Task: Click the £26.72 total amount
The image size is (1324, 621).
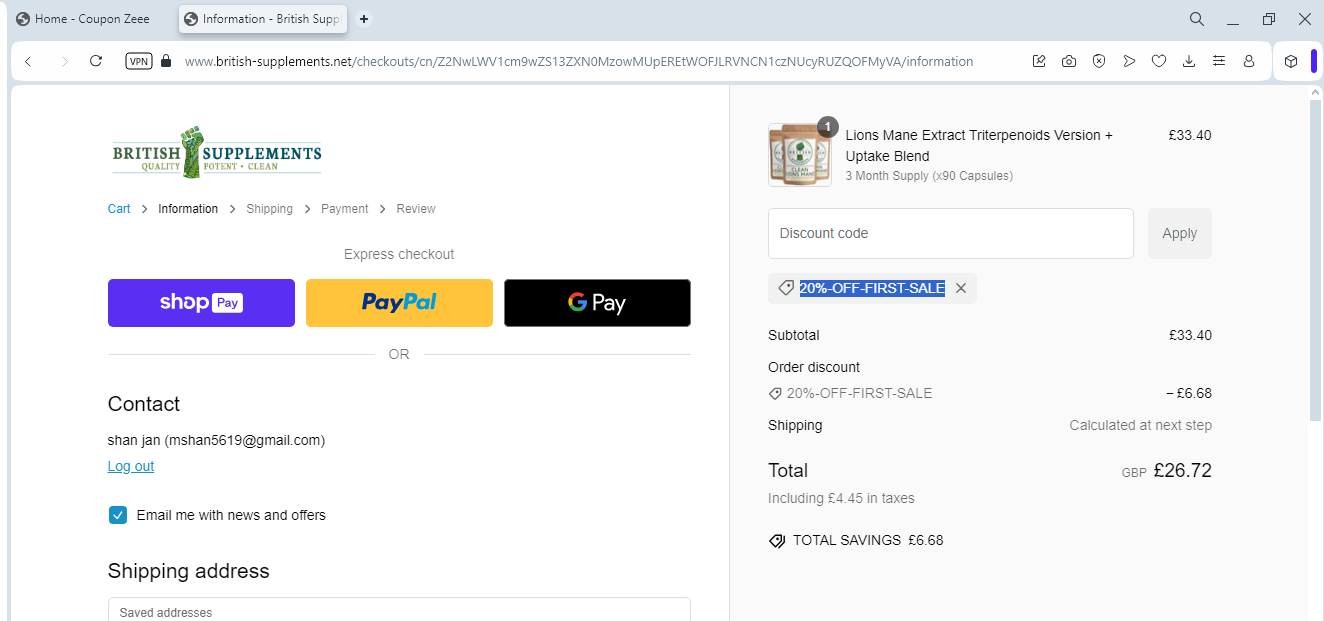Action: pyautogui.click(x=1182, y=470)
